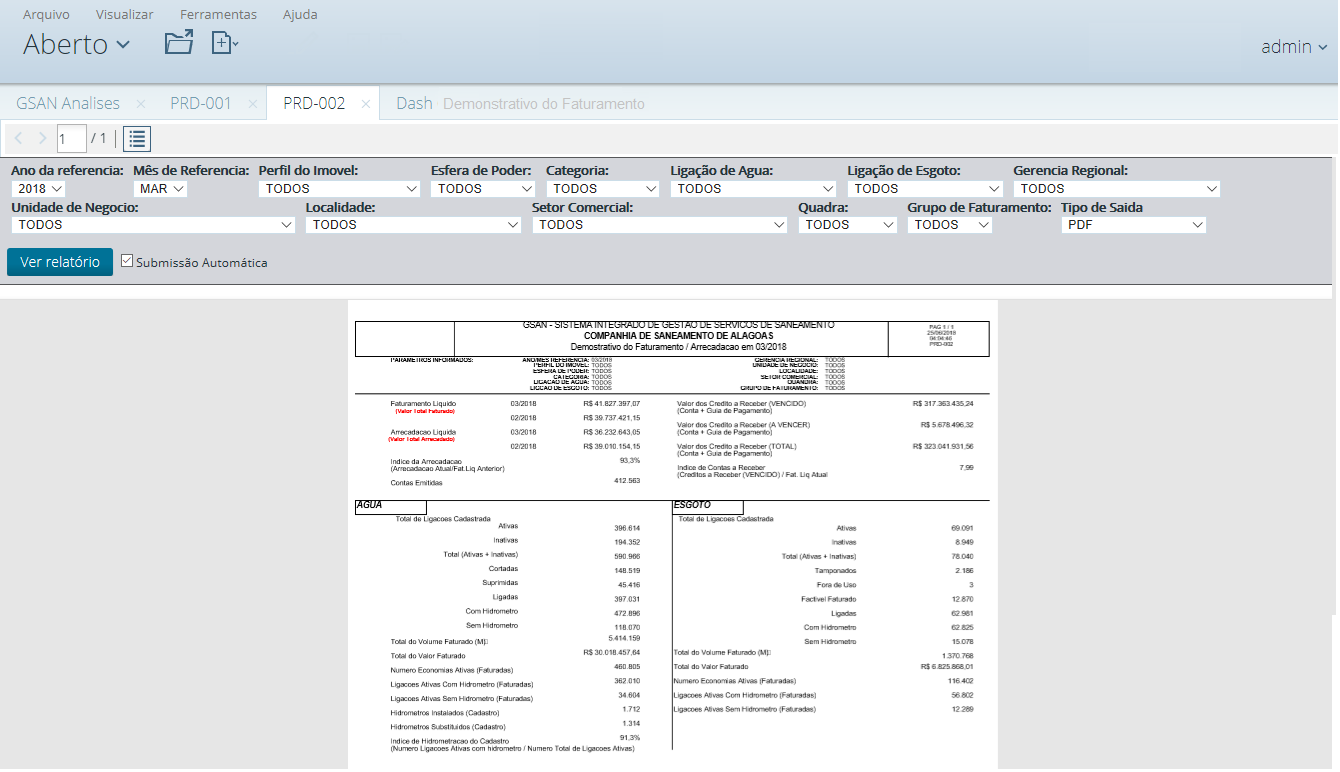Viewport: 1340px width, 772px height.
Task: Click the Ver relatório button
Action: (x=60, y=262)
